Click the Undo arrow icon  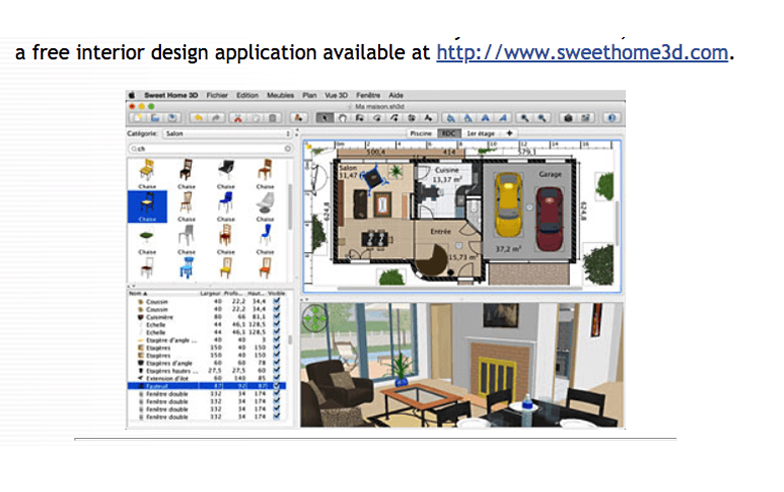click(198, 118)
